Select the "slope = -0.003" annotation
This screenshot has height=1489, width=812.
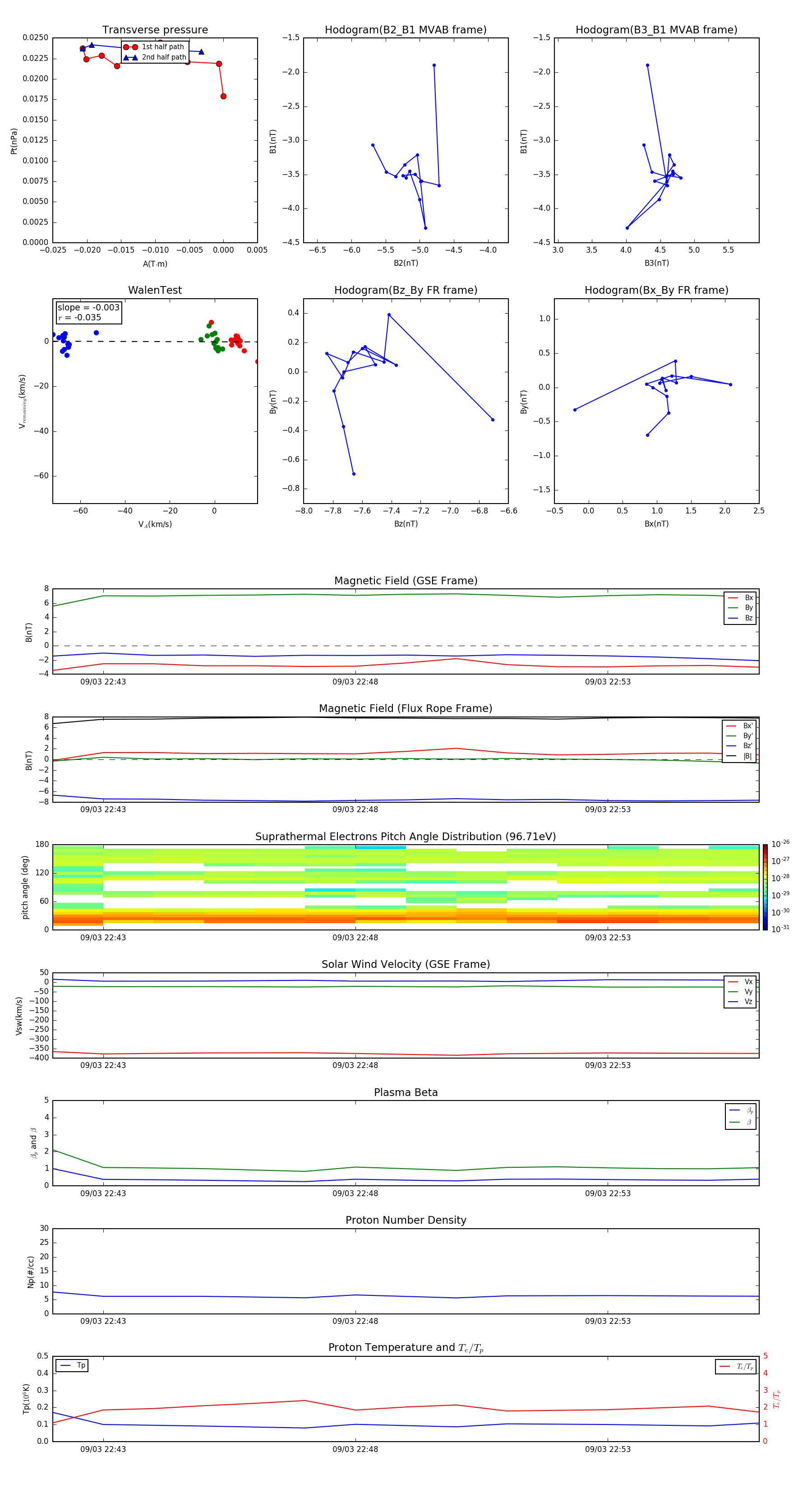tap(88, 308)
